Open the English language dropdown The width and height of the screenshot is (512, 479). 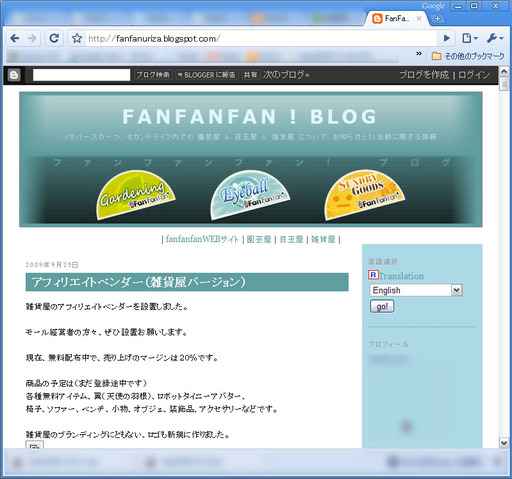pos(416,290)
